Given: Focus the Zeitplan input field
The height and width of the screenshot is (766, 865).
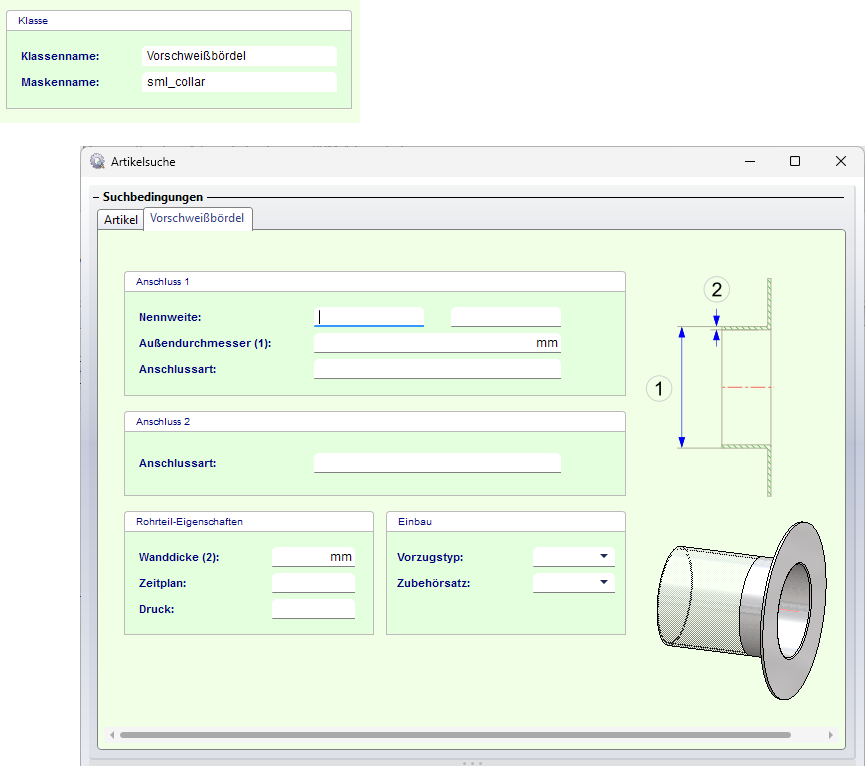Looking at the screenshot, I should click(x=312, y=583).
